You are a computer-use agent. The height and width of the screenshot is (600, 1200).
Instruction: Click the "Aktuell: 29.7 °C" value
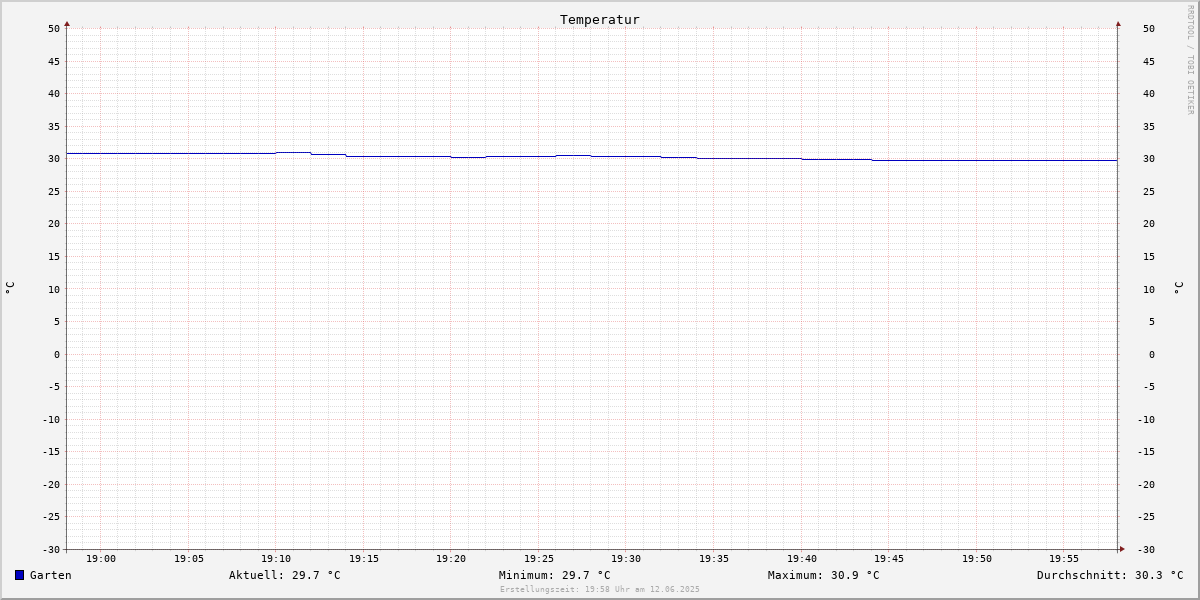285,575
